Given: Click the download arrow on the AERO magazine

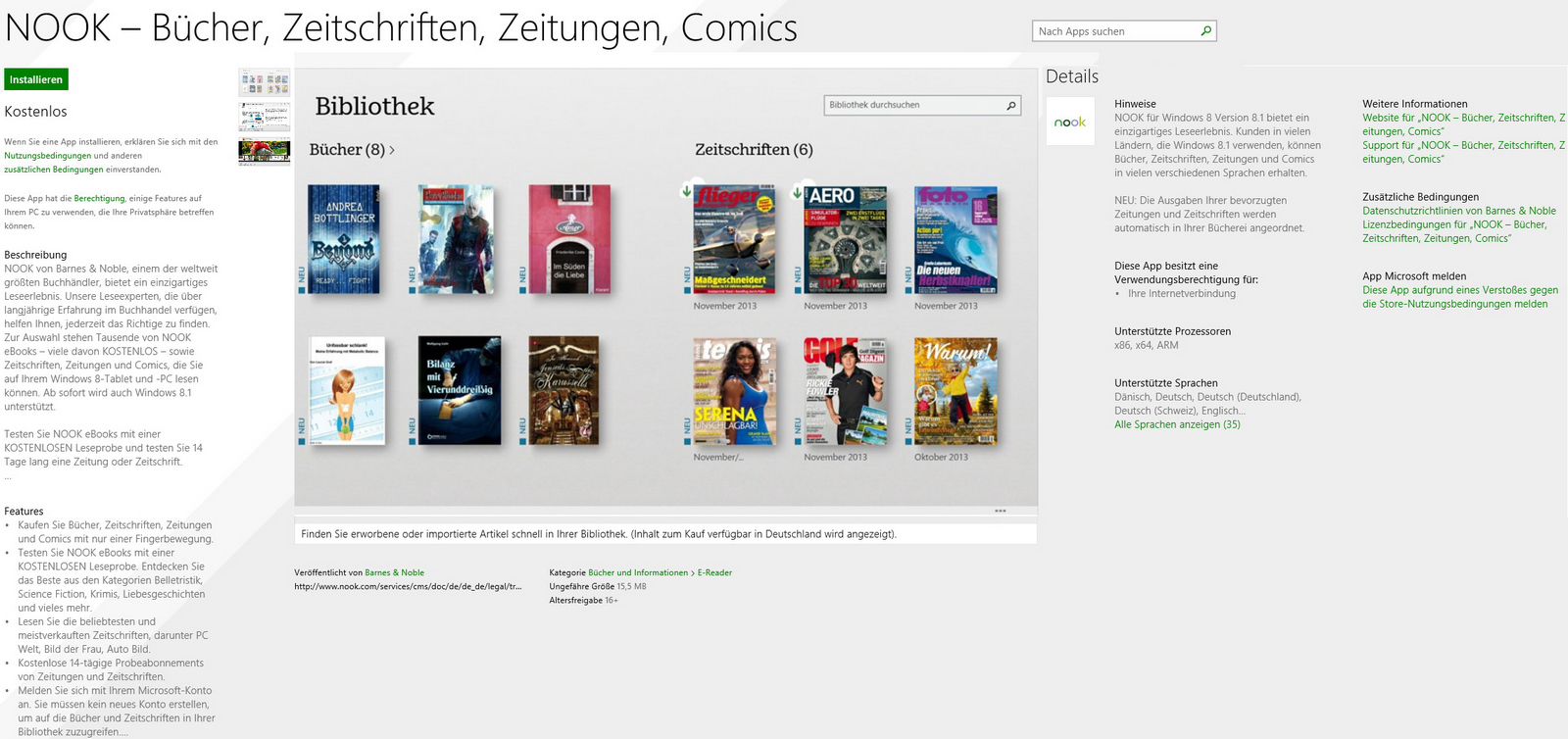Looking at the screenshot, I should [x=797, y=192].
